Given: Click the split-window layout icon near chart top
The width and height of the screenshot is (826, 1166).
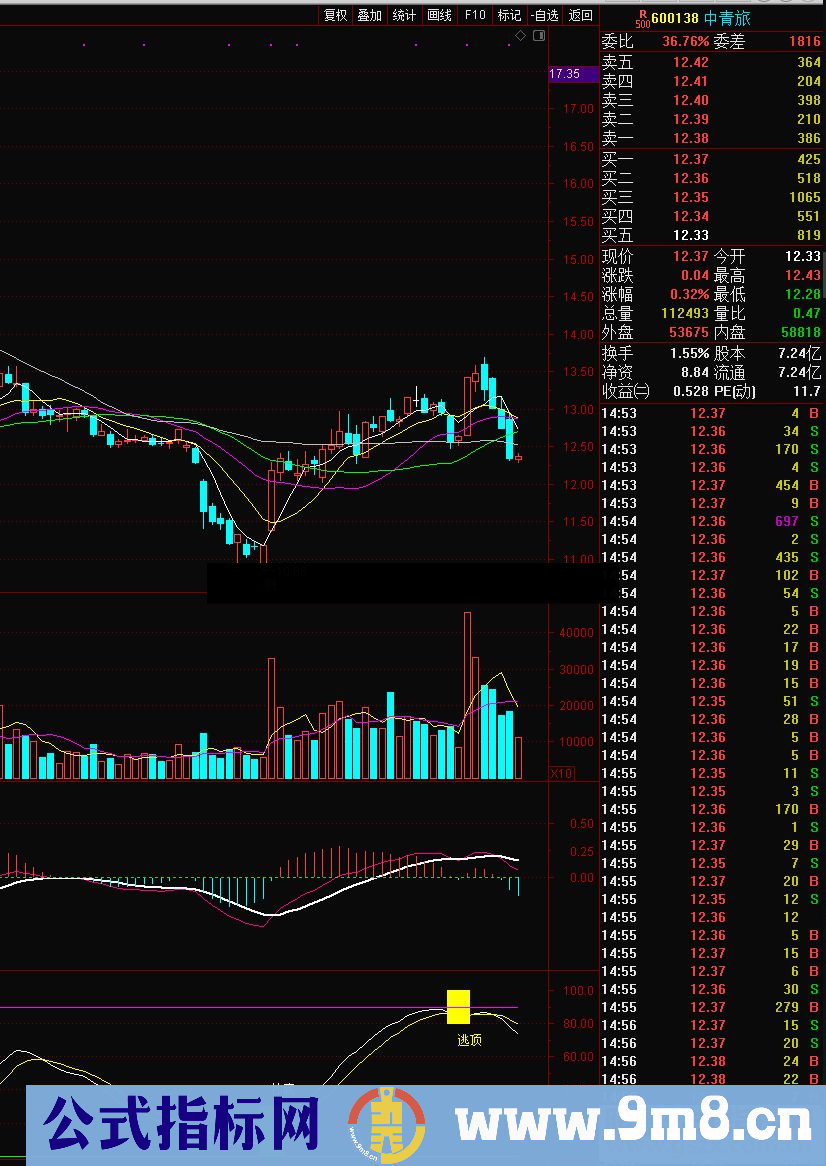Looking at the screenshot, I should click(540, 34).
